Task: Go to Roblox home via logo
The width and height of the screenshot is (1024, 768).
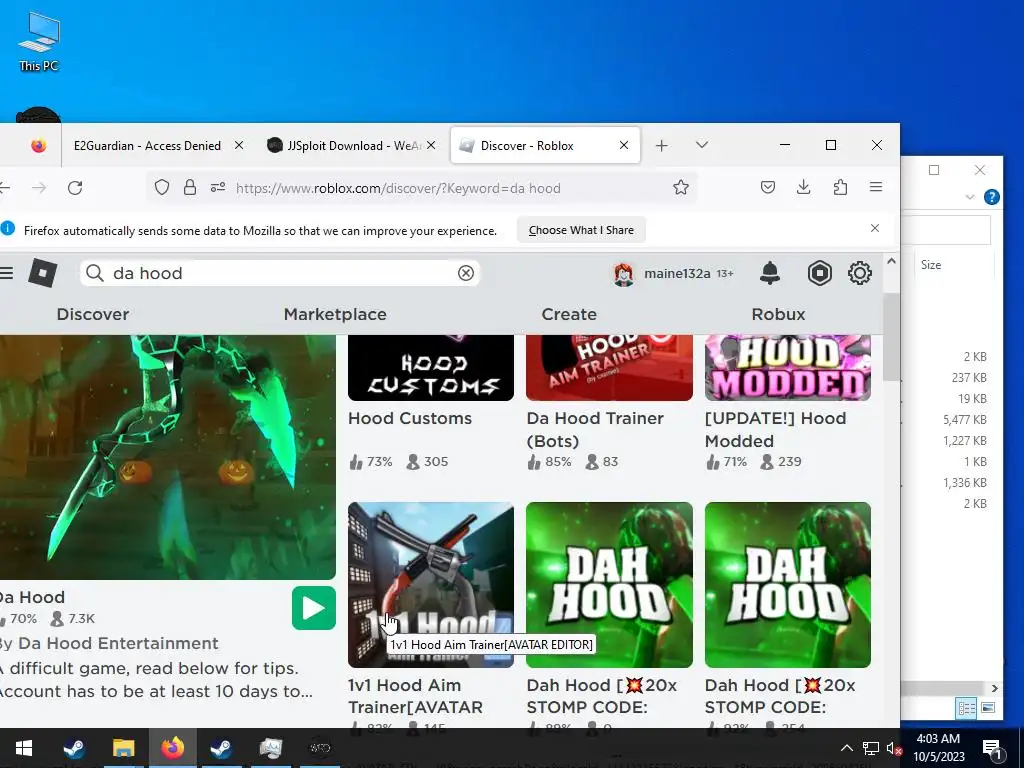Action: [x=42, y=273]
